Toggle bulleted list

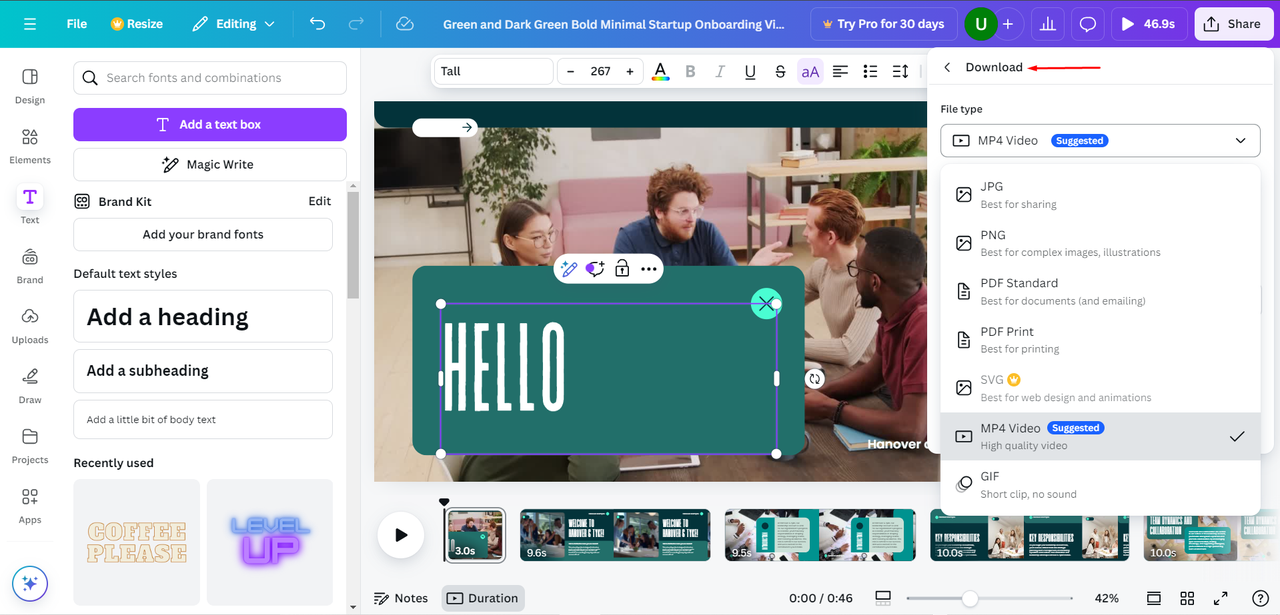point(870,71)
